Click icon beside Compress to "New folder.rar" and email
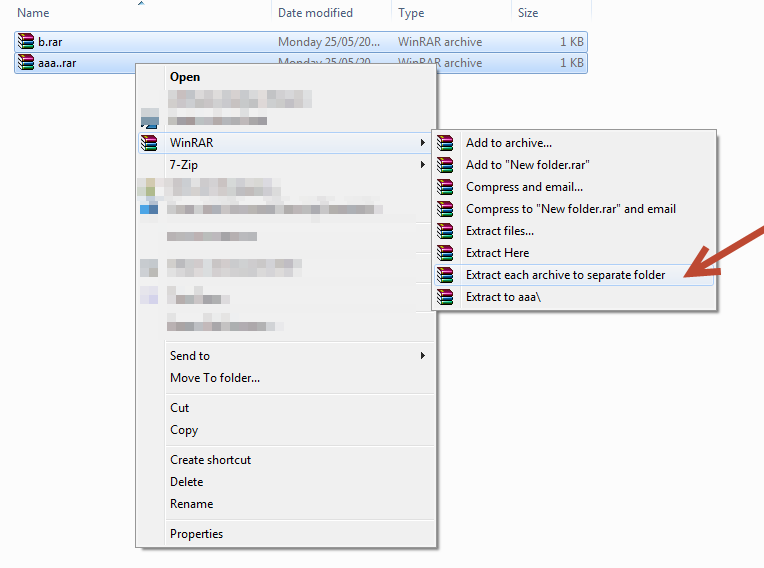This screenshot has width=764, height=568. [x=445, y=208]
